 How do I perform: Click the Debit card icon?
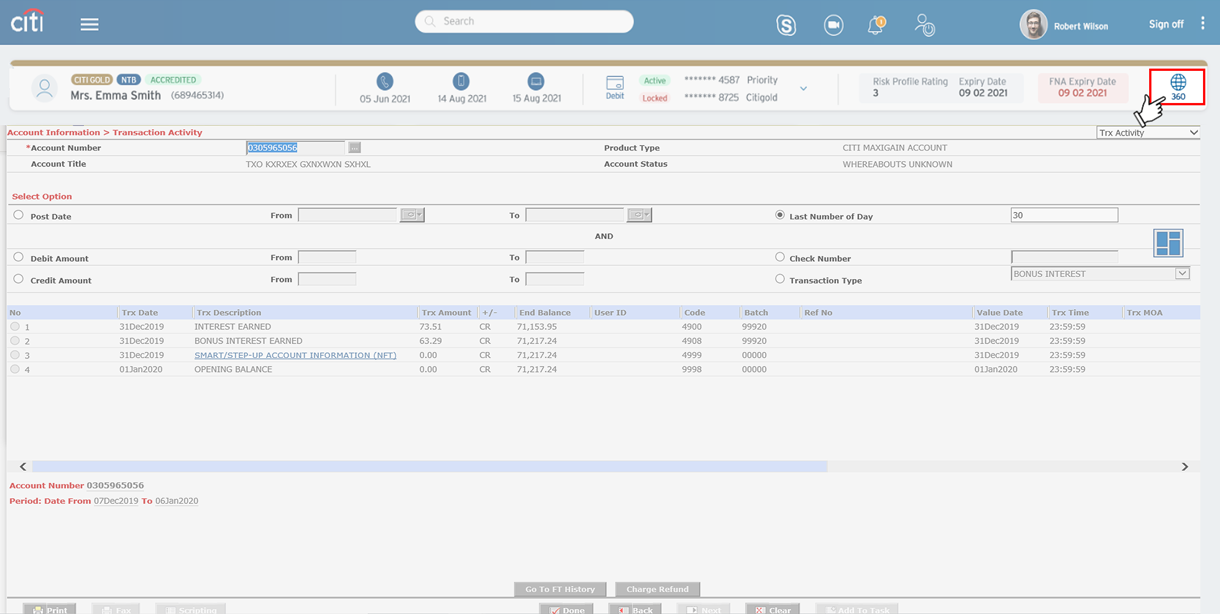tap(615, 83)
